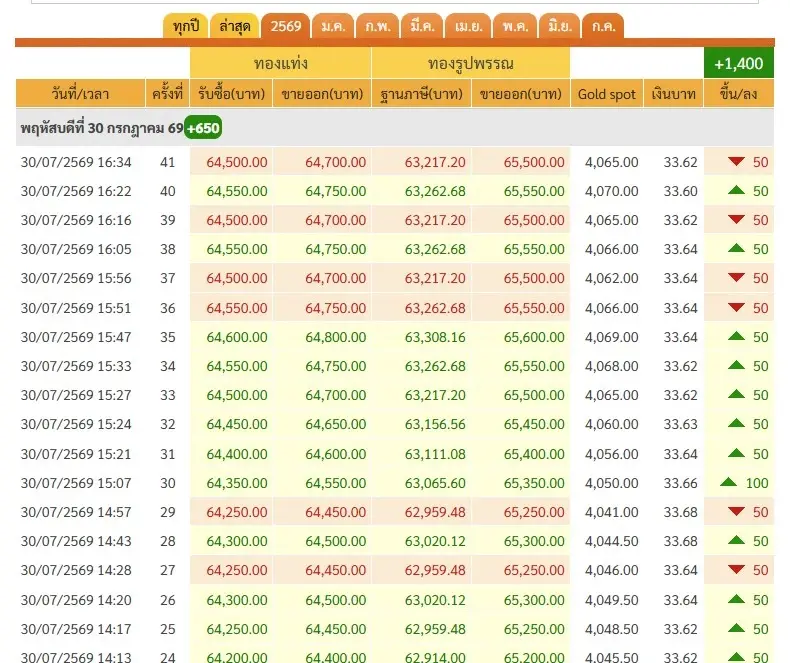Click the green up arrow in row 28
The width and height of the screenshot is (790, 663).
coord(736,540)
